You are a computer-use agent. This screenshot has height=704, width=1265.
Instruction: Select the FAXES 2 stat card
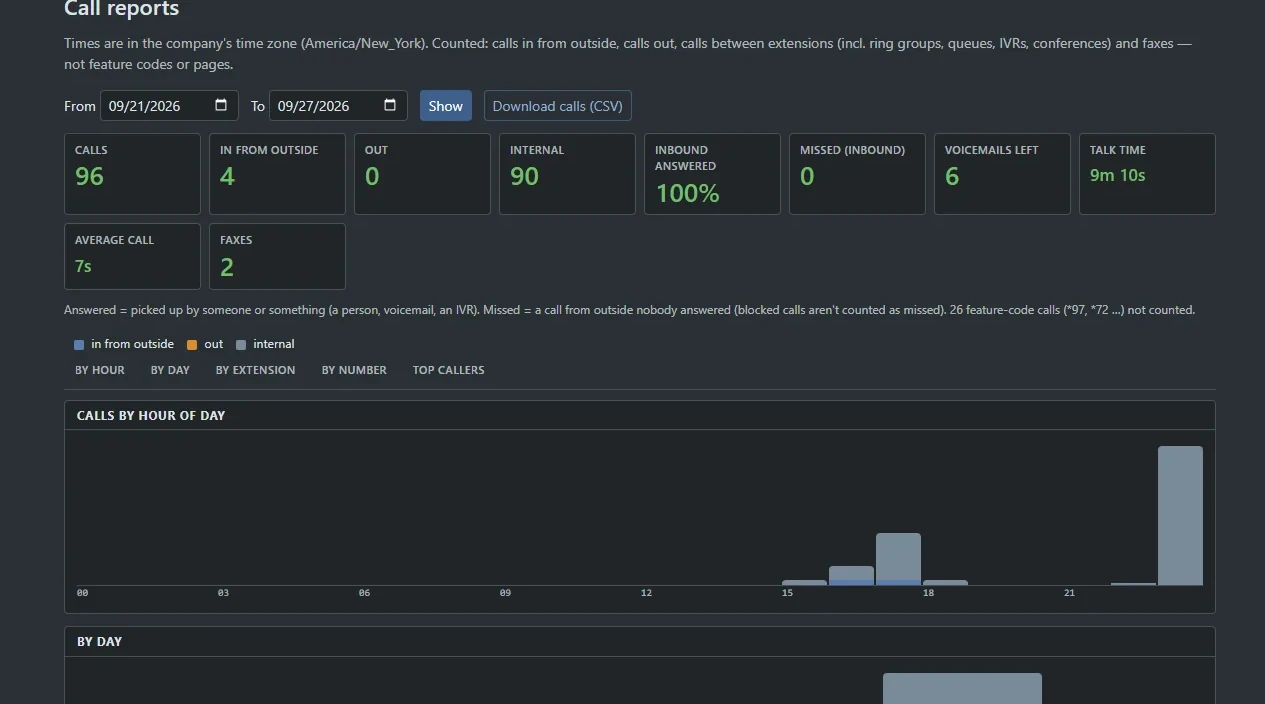point(277,256)
